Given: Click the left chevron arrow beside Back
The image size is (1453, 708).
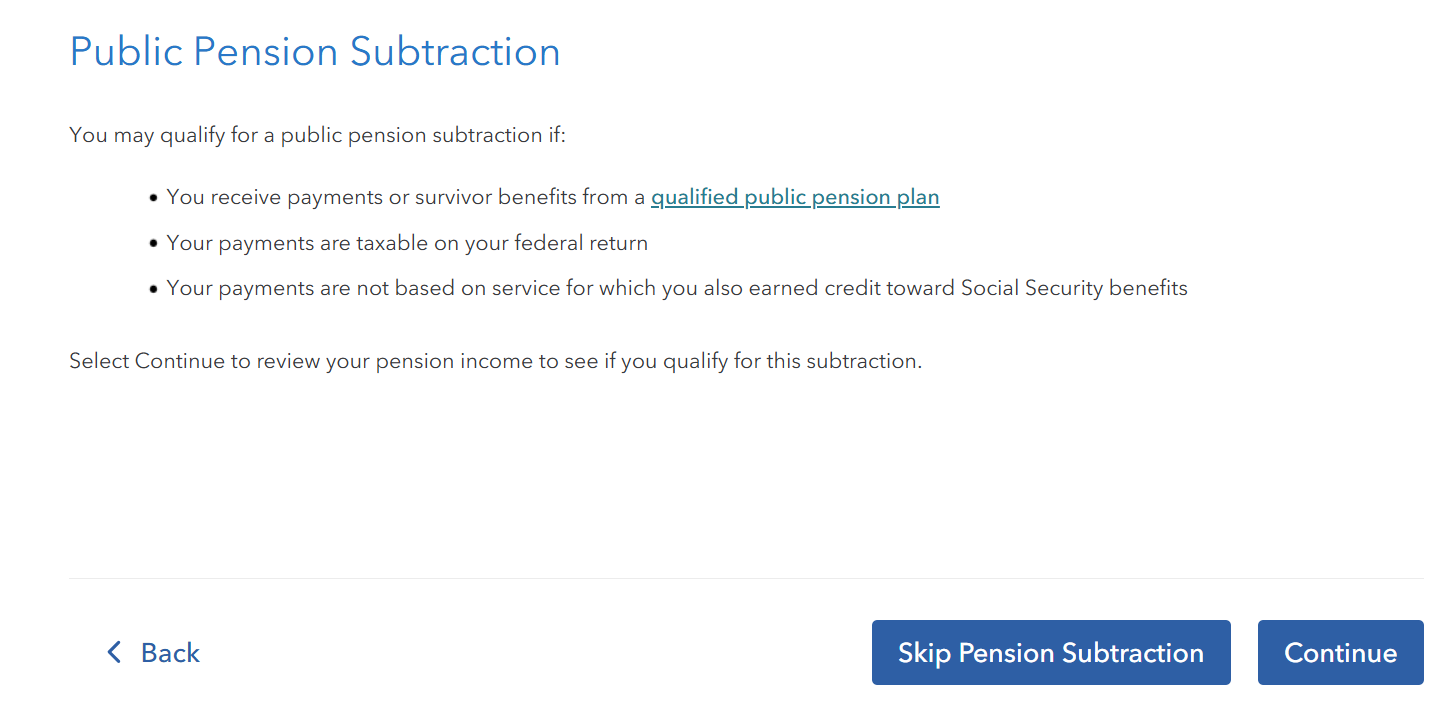Looking at the screenshot, I should tap(114, 653).
